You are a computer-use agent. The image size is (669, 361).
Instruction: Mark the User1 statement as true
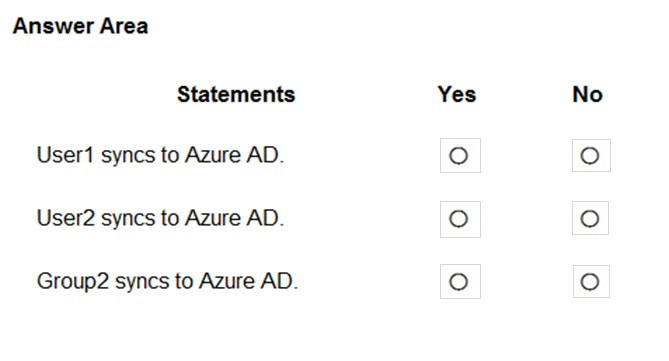point(460,155)
